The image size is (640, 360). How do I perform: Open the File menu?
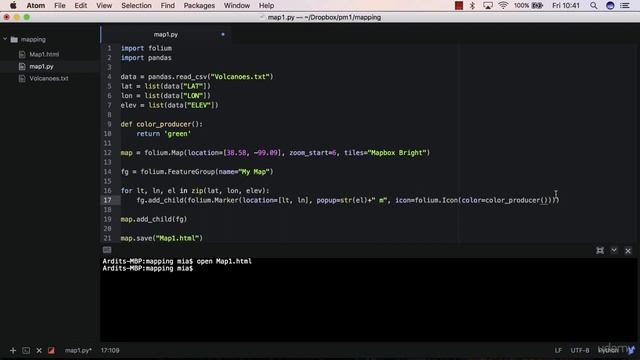60,6
